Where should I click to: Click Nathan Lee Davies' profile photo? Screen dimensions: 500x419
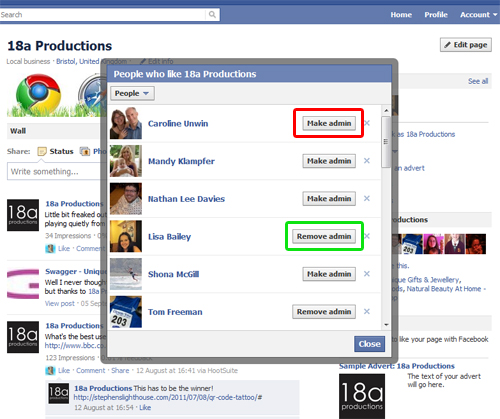click(x=126, y=198)
